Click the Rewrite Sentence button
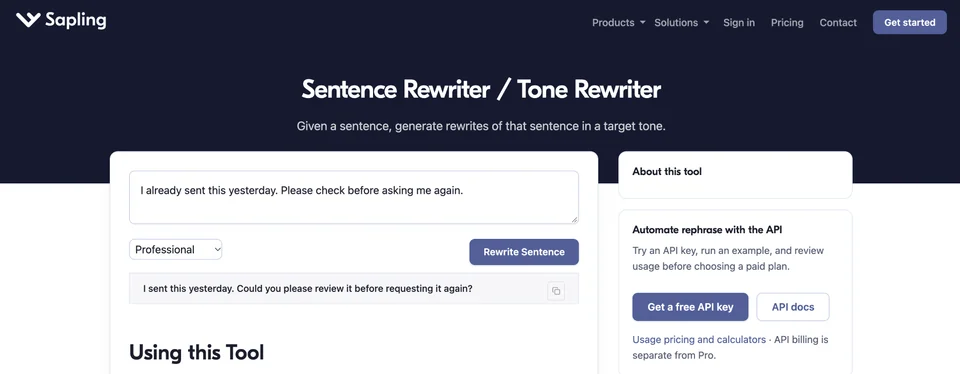This screenshot has height=374, width=960. click(524, 252)
